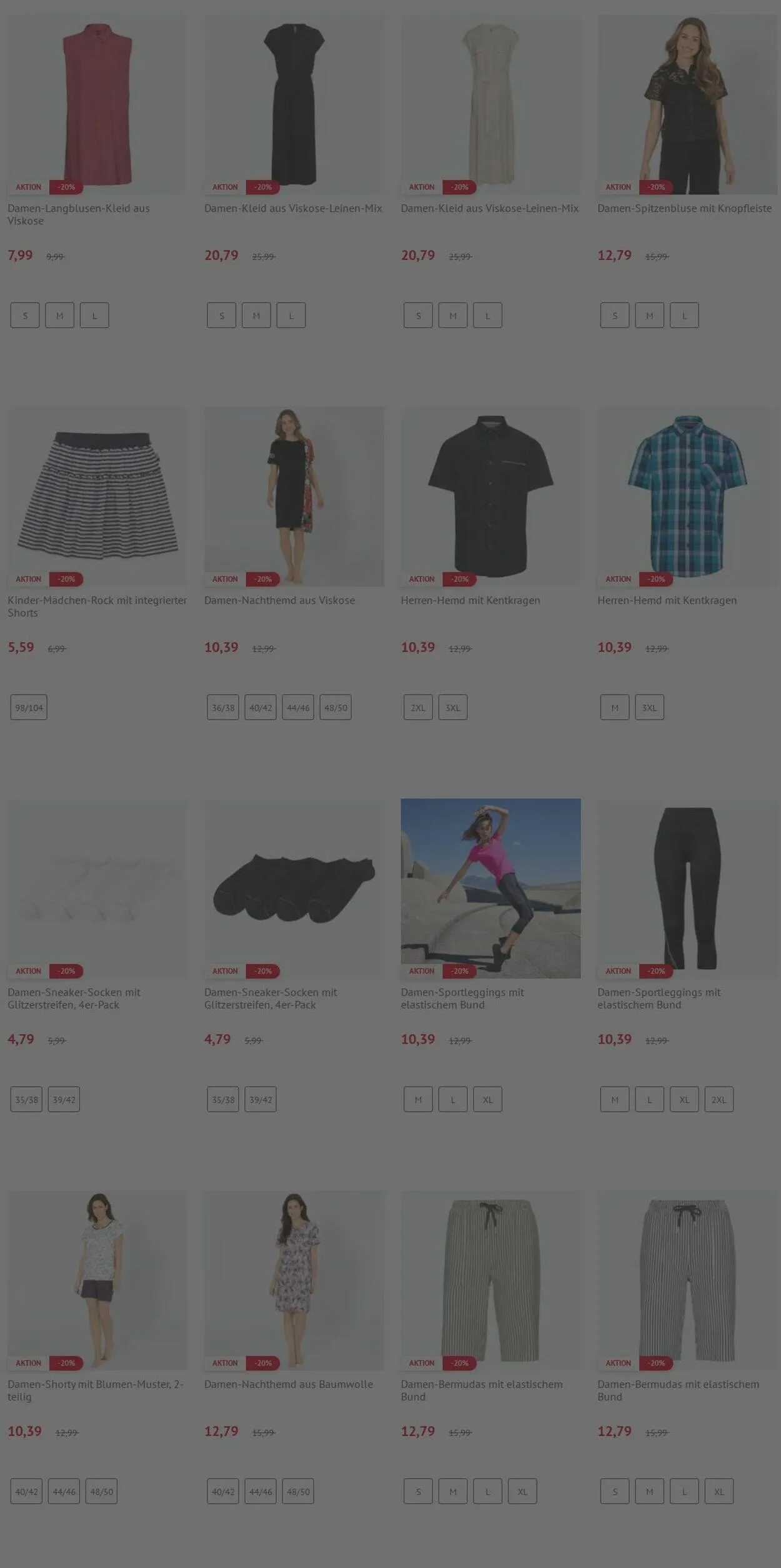Choose size XL for right Damen-Bermudas

(x=719, y=1492)
